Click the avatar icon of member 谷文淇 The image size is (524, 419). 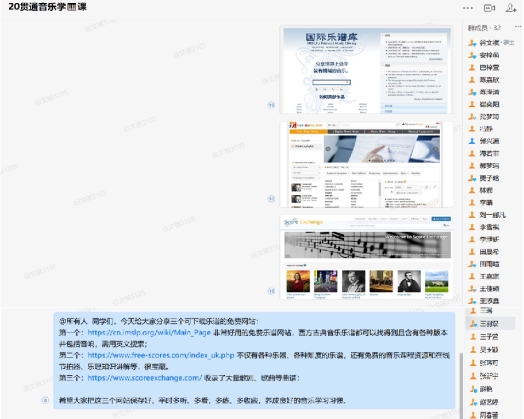tap(472, 43)
